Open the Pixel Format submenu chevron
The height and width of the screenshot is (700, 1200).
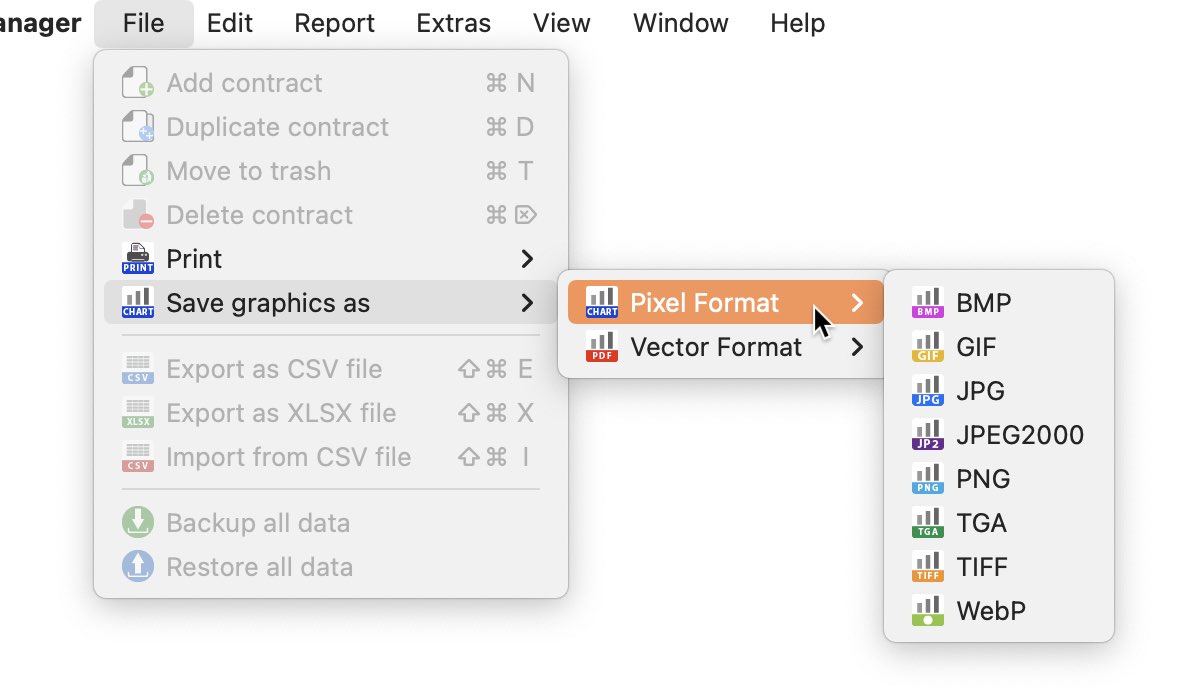pyautogui.click(x=857, y=303)
